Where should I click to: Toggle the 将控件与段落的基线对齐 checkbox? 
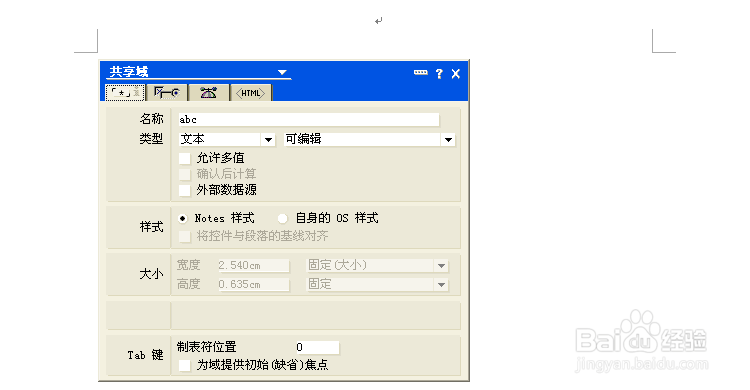click(x=185, y=236)
